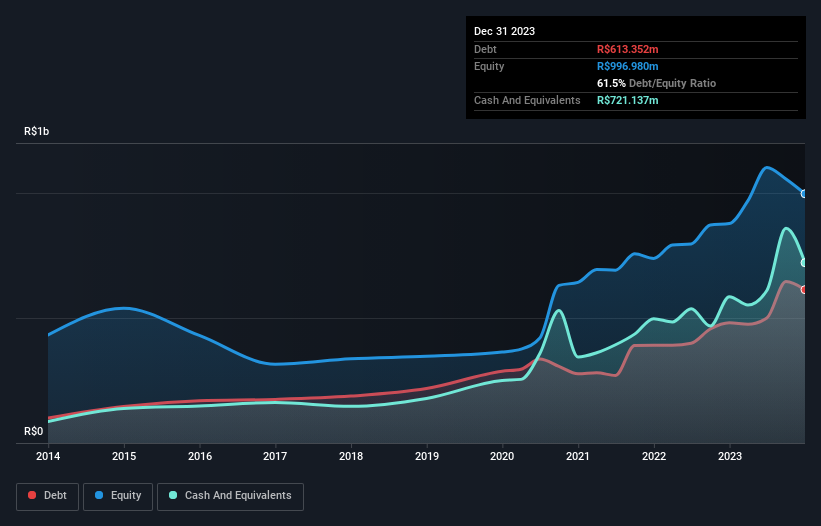
Task: Click the 61.5% Debt/Equity Ratio text
Action: pyautogui.click(x=656, y=83)
